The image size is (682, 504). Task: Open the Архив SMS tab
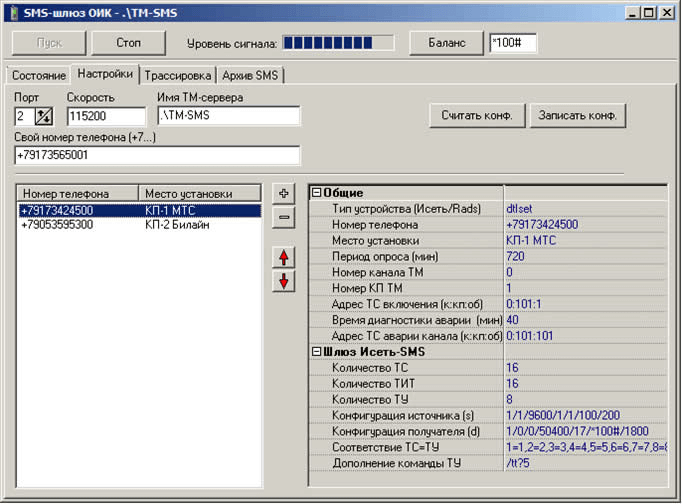(x=252, y=75)
